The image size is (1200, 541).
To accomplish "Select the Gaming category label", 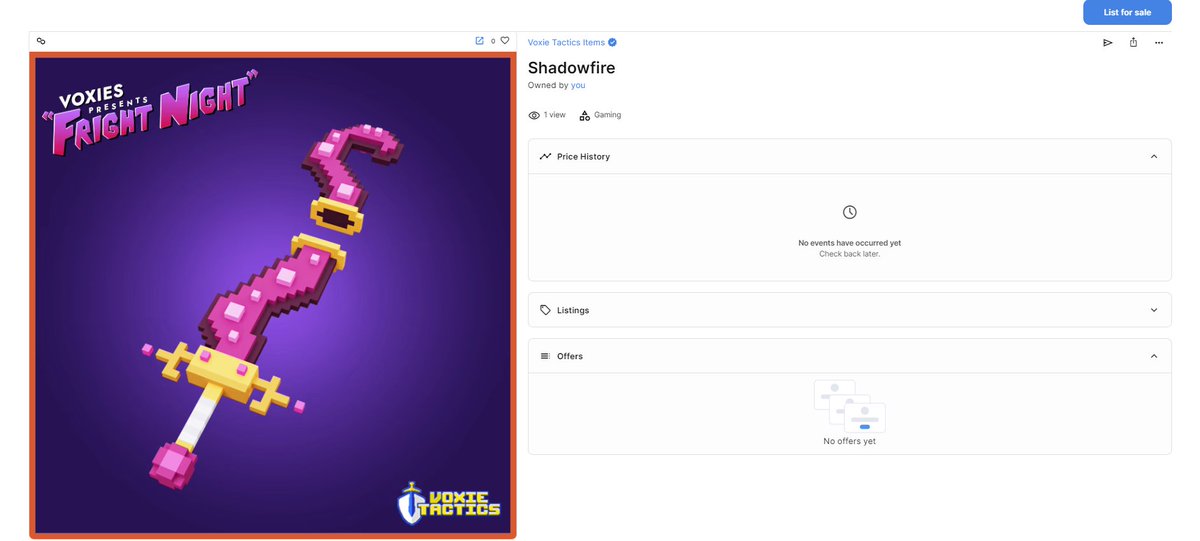I will (x=607, y=115).
